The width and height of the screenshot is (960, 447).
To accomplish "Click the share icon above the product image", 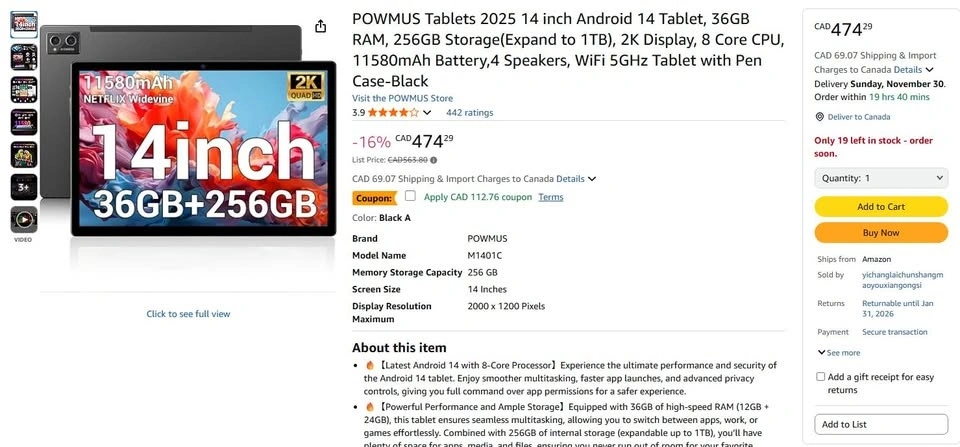I will tap(320, 27).
